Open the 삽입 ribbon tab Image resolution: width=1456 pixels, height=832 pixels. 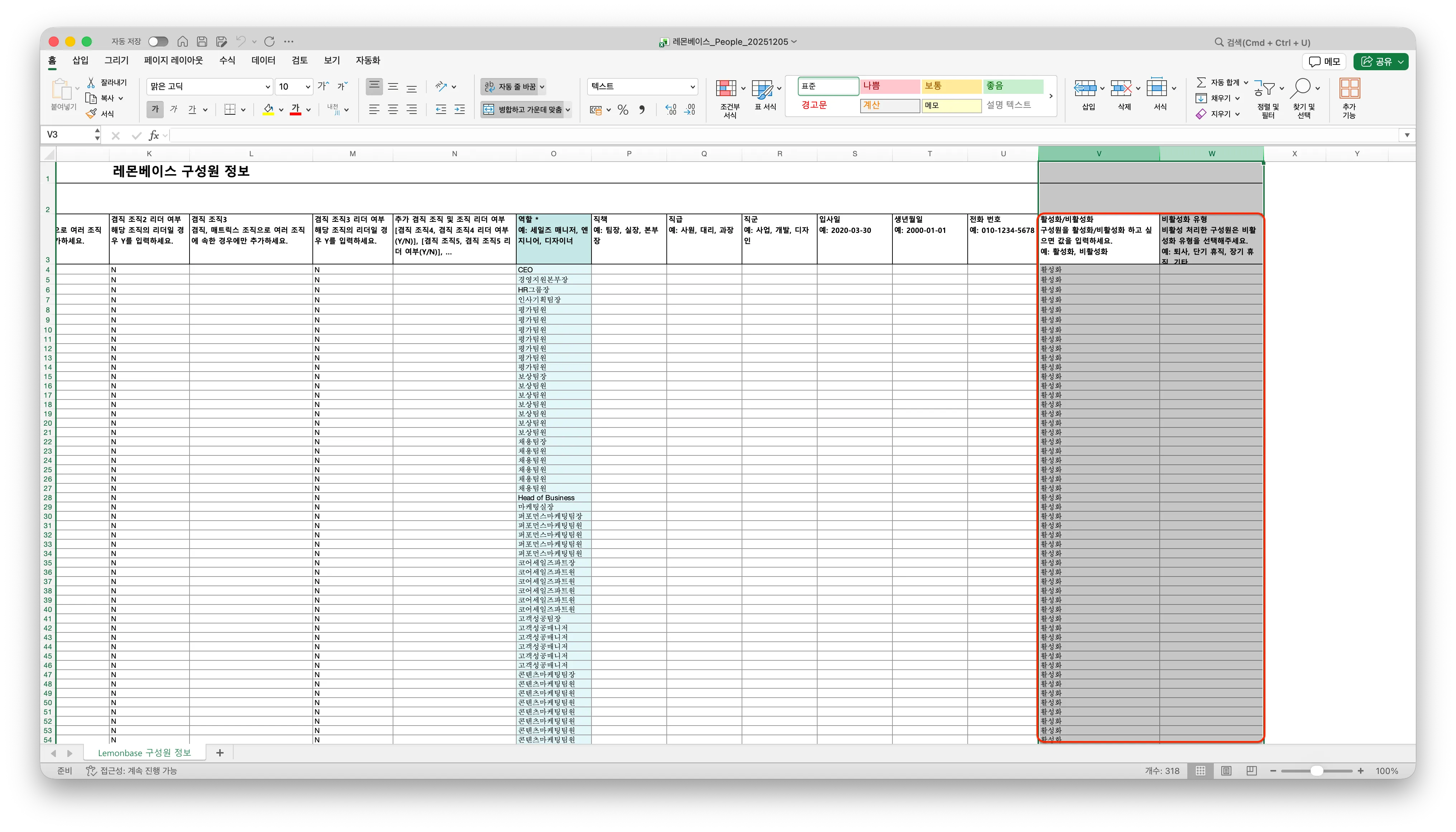pyautogui.click(x=80, y=61)
